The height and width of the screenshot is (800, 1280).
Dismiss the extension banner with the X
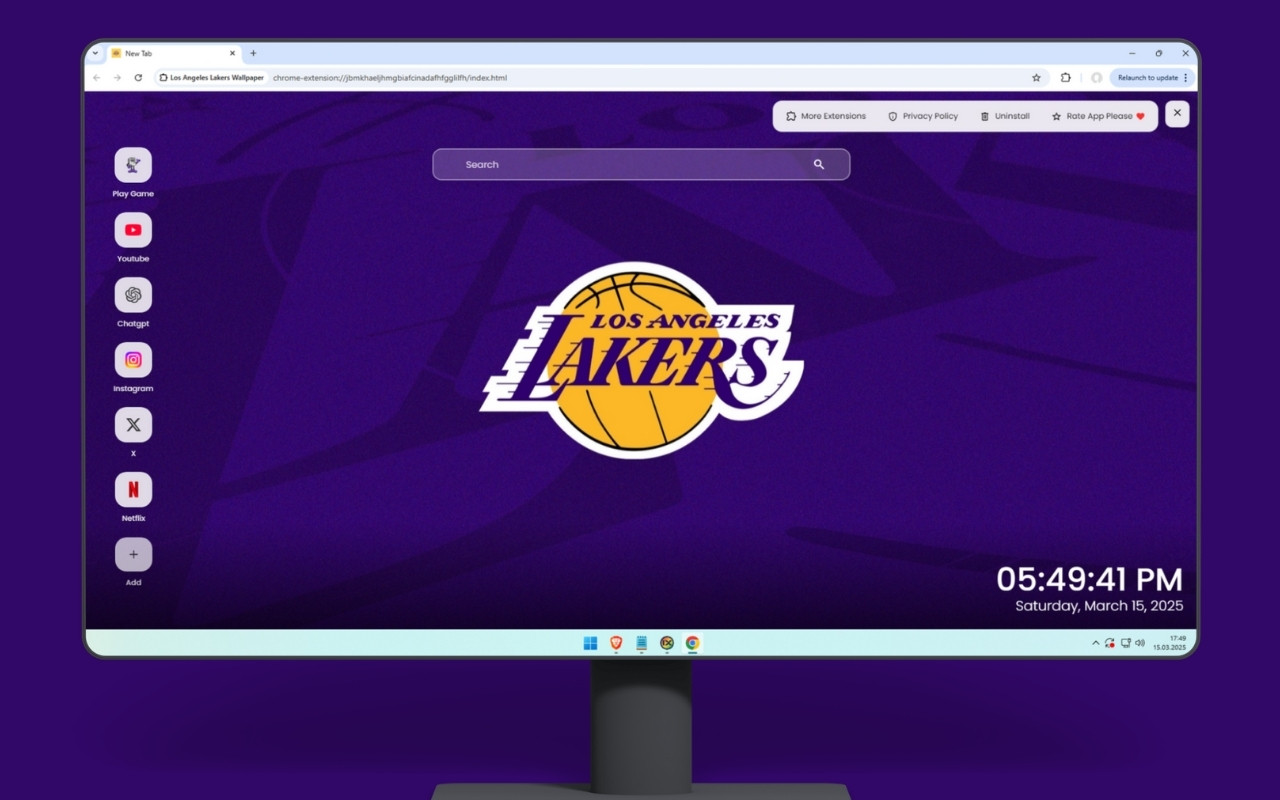point(1176,113)
